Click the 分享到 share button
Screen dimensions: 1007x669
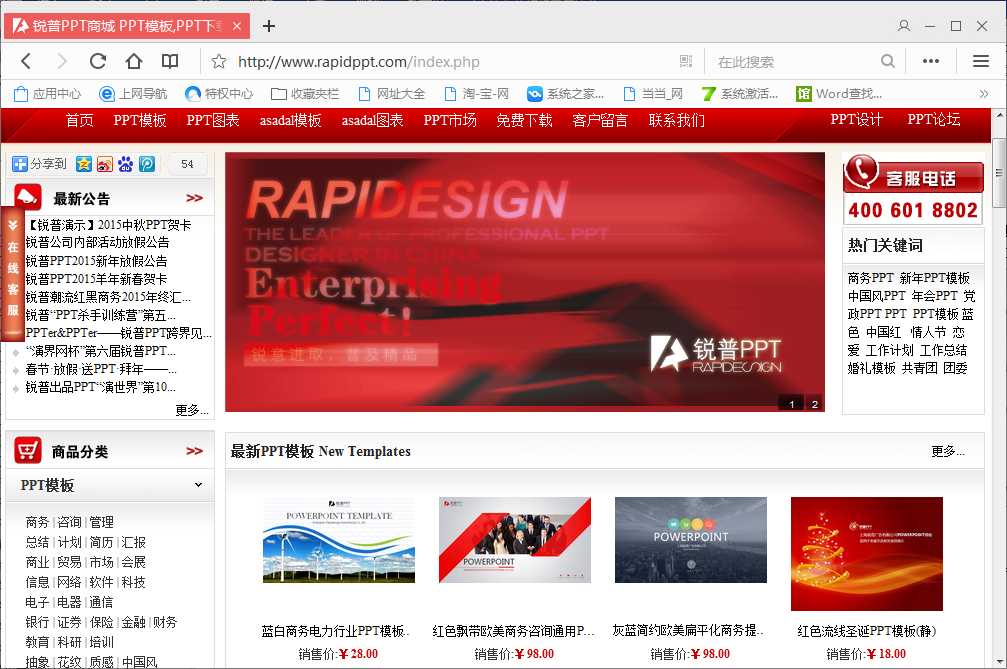click(x=39, y=164)
